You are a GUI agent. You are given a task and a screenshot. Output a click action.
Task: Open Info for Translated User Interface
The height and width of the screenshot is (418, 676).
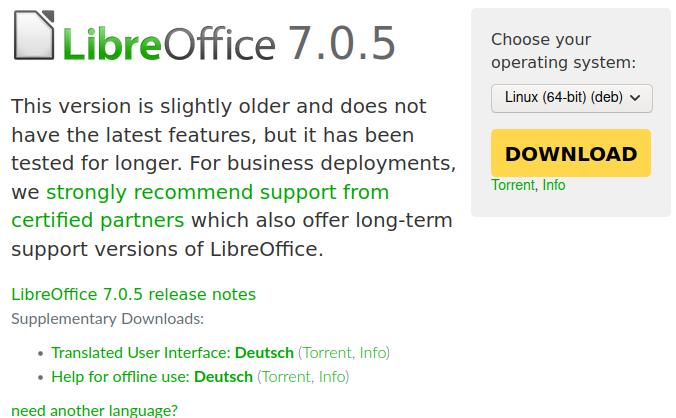tap(373, 353)
